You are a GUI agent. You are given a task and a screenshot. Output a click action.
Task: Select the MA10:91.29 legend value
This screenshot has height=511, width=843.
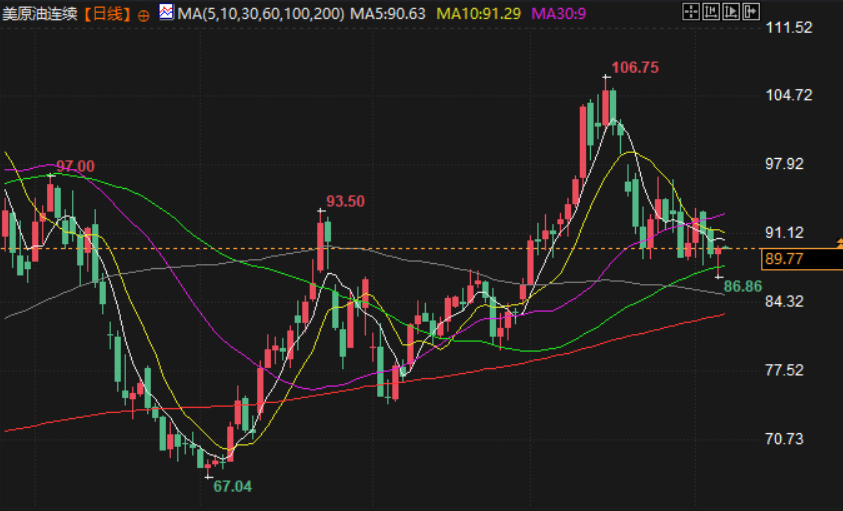pos(478,13)
